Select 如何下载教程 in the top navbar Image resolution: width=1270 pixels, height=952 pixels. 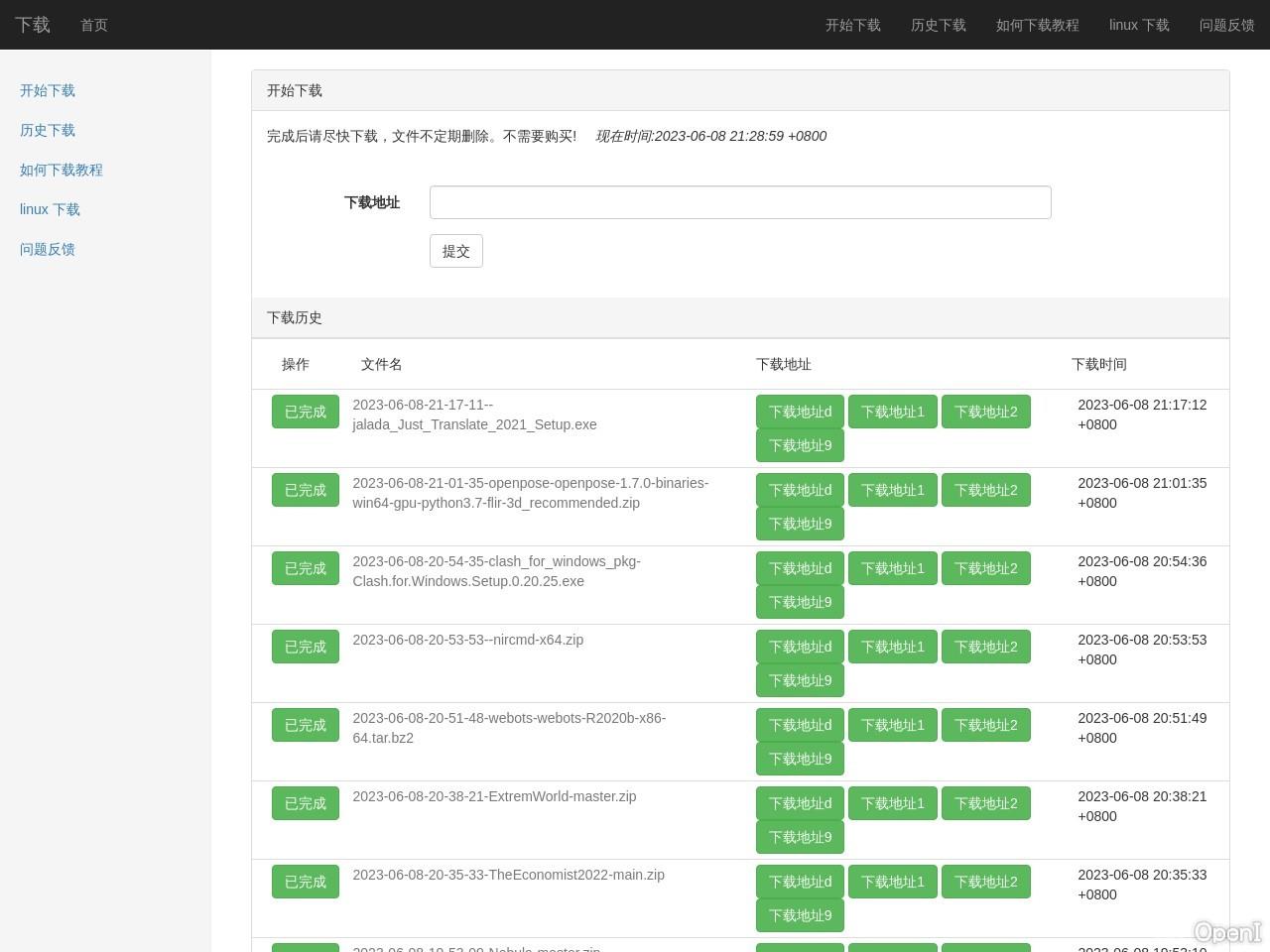click(x=1037, y=25)
